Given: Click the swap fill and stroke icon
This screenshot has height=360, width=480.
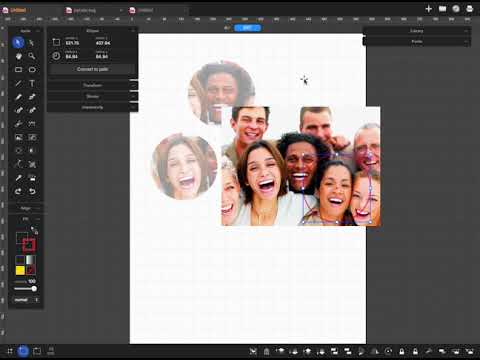Looking at the screenshot, I should 34,230.
